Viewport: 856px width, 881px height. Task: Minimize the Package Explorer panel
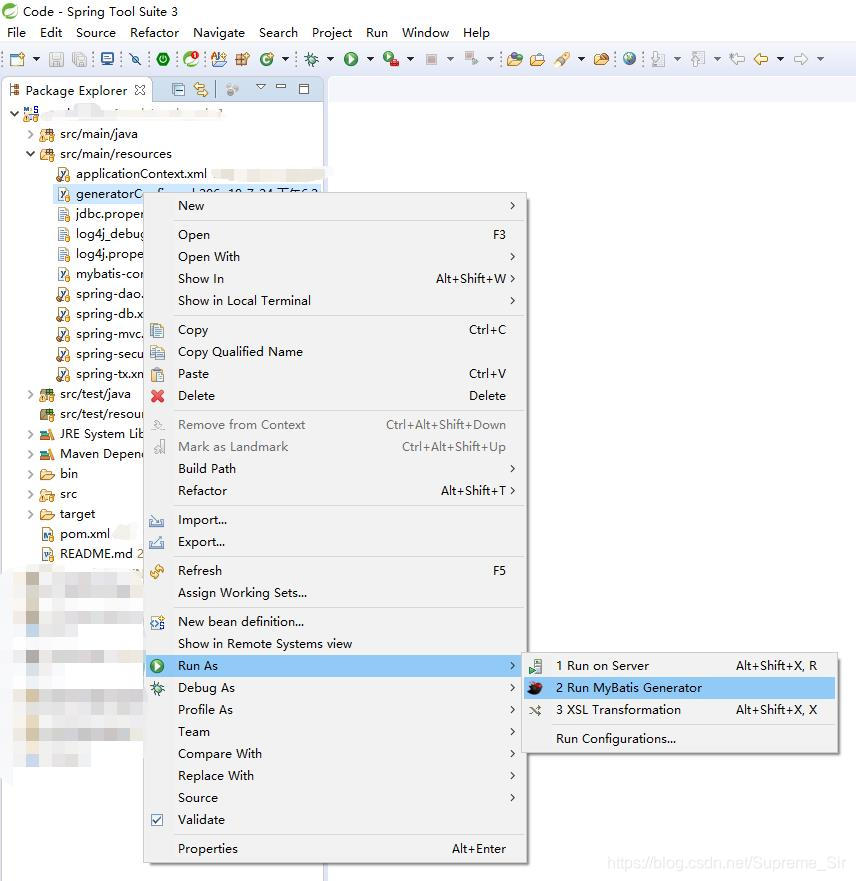(x=281, y=87)
